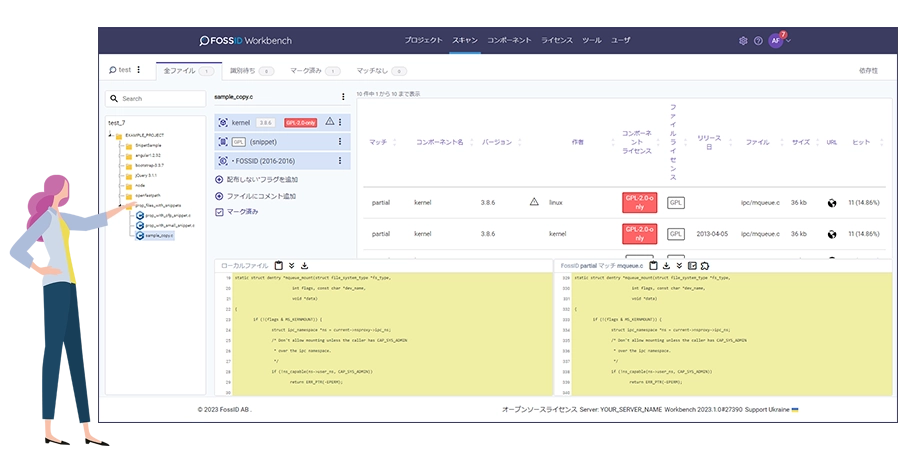Viewport: 920px width, 450px height.
Task: Focus the Search field above file tree
Action: click(155, 99)
